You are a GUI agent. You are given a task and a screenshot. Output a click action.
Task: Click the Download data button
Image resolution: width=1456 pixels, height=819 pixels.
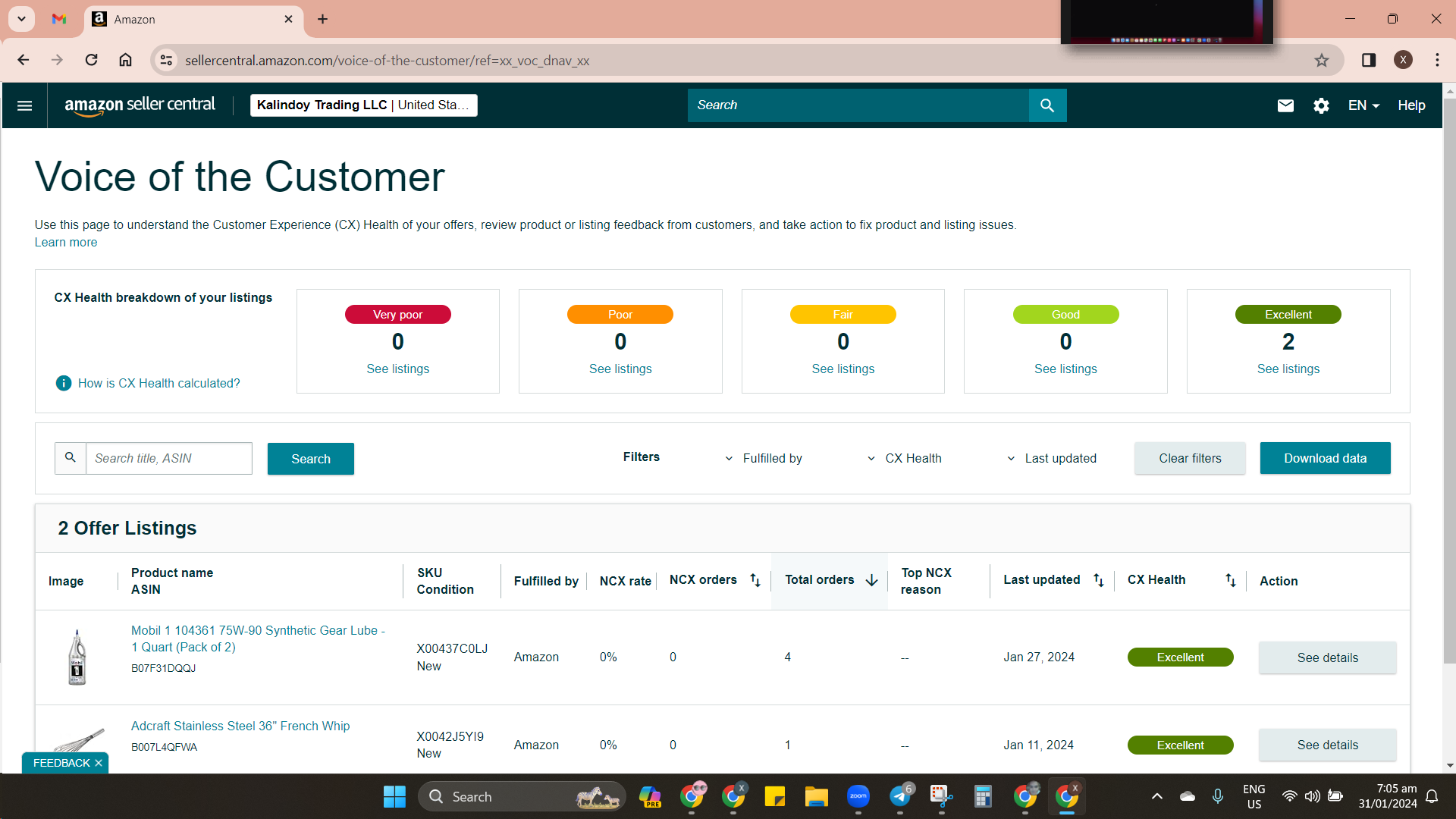[x=1326, y=458]
